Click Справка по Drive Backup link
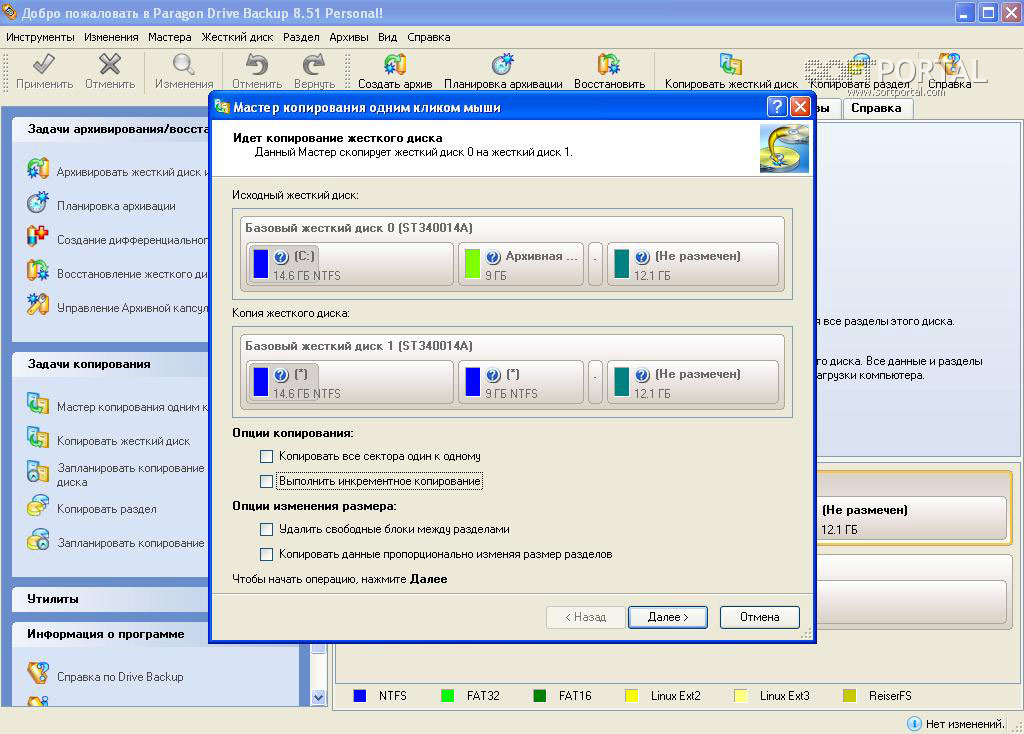1024x734 pixels. (120, 677)
